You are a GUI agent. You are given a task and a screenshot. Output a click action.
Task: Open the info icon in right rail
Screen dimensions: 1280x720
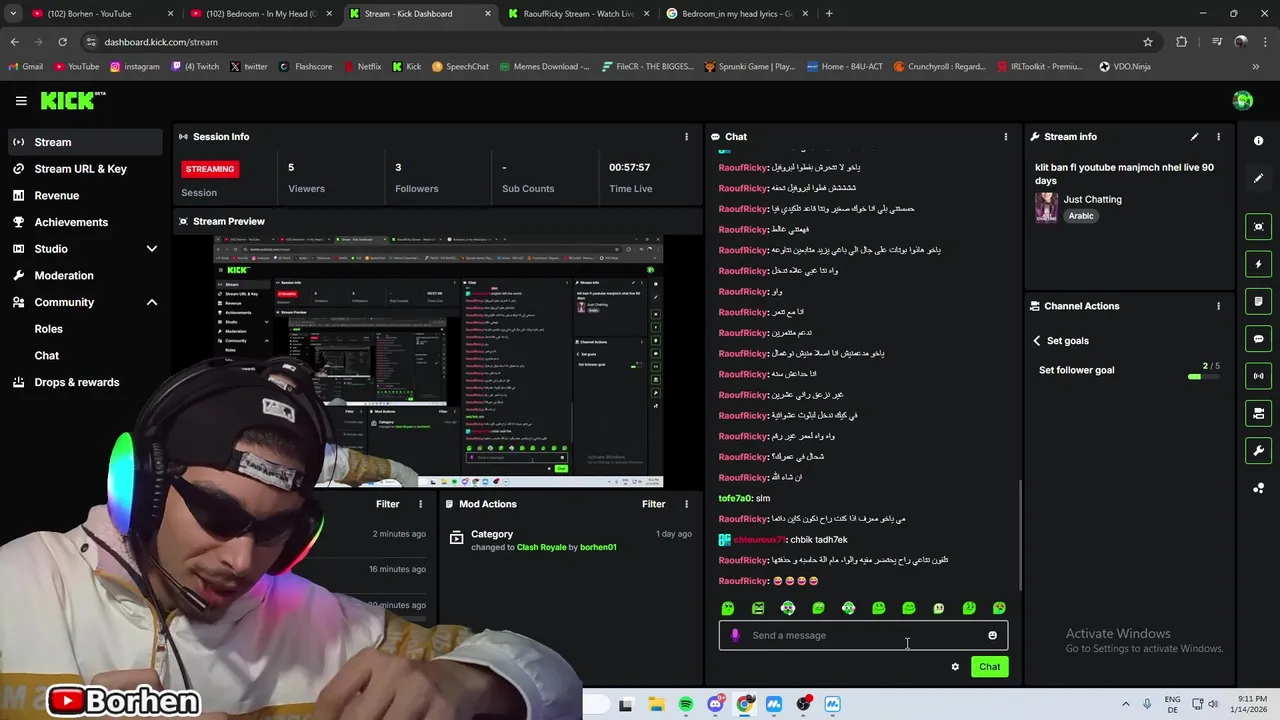1258,141
